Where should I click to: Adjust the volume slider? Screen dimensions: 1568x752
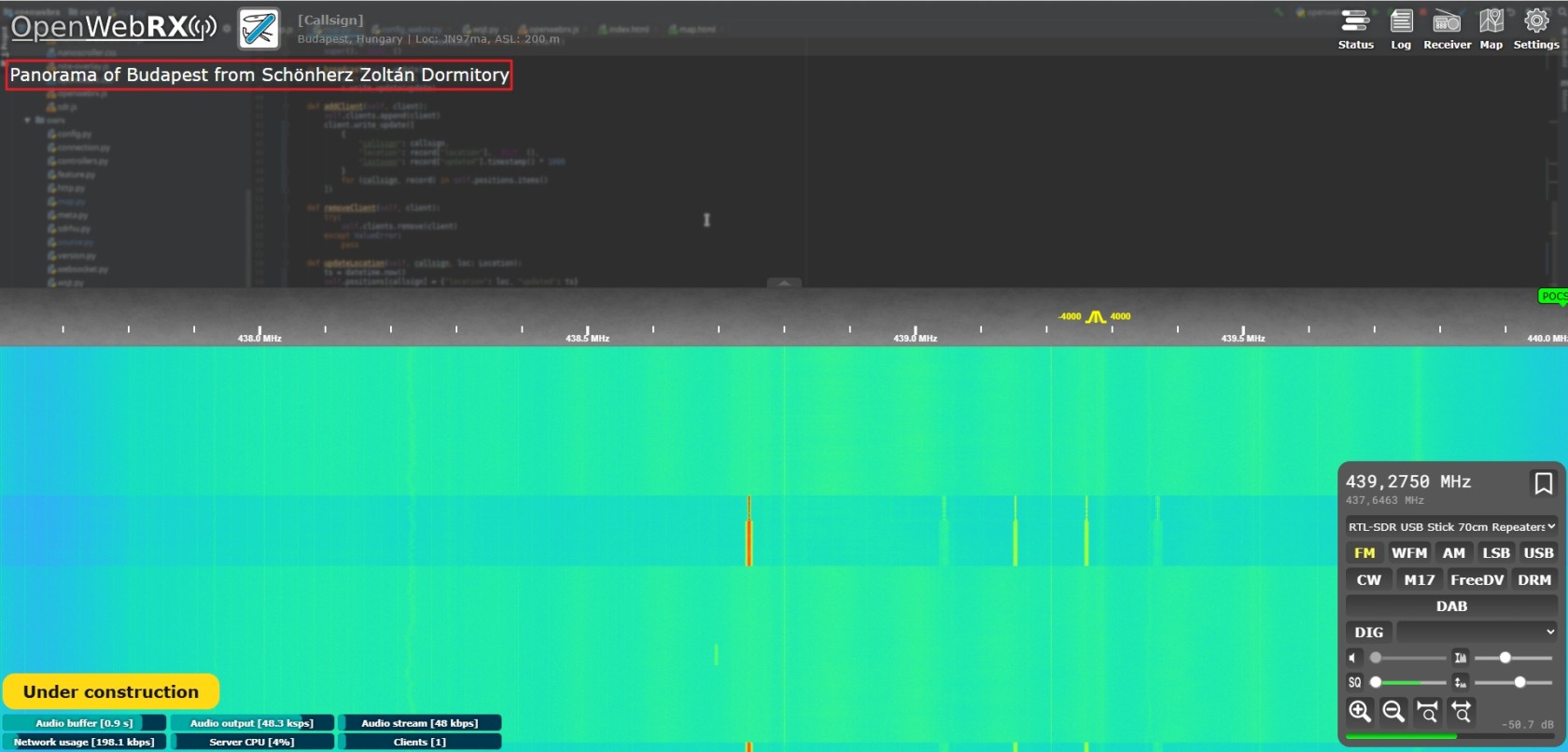click(x=1407, y=658)
